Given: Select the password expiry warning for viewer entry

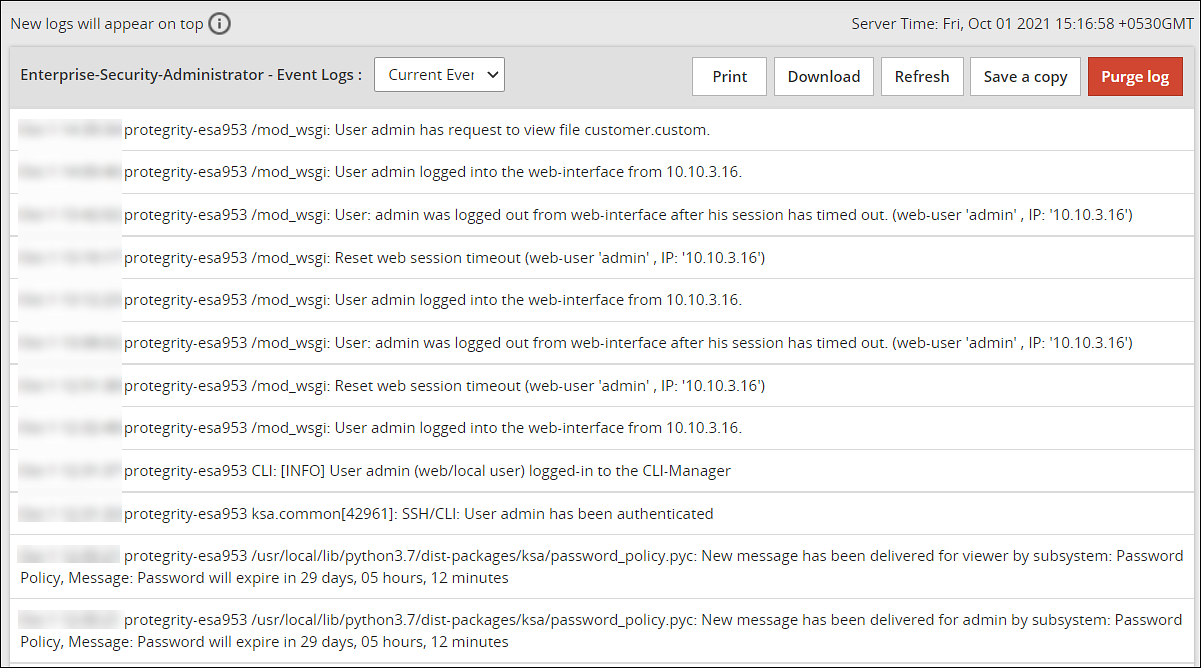Looking at the screenshot, I should (x=600, y=566).
